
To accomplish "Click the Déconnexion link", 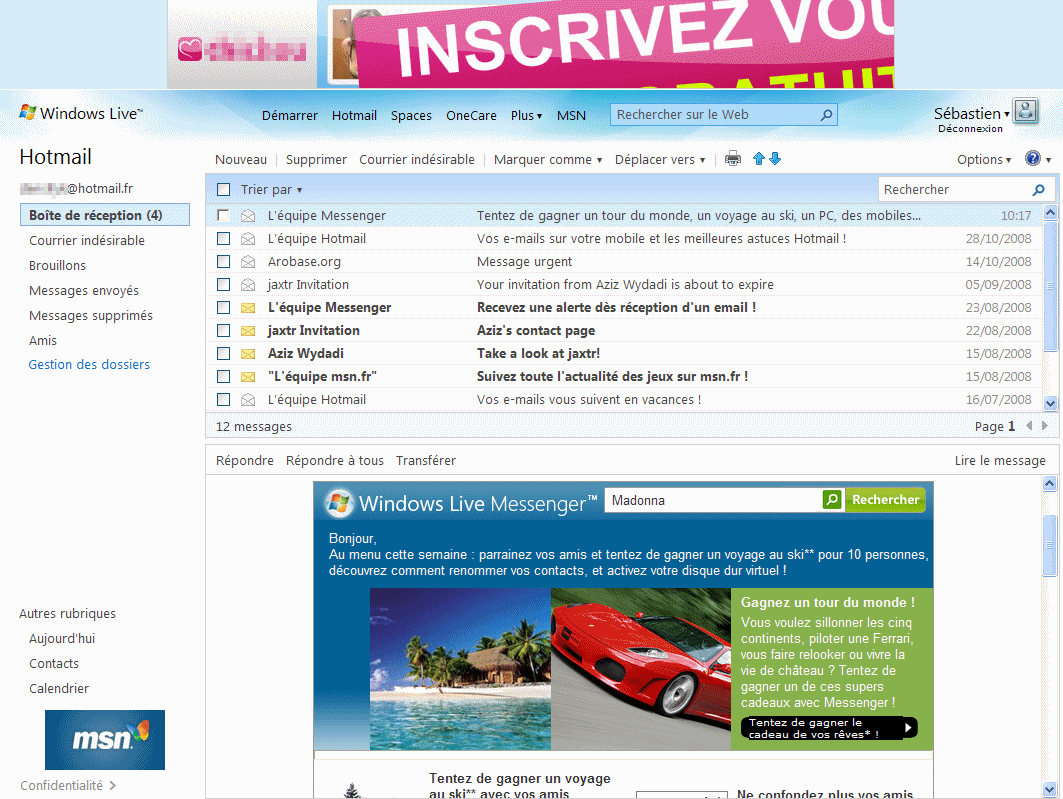I will point(970,129).
